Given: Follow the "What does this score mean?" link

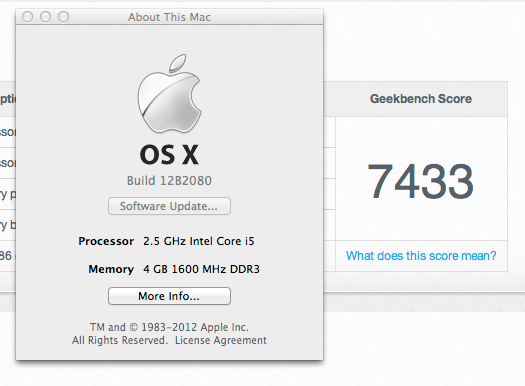Looking at the screenshot, I should click(421, 256).
